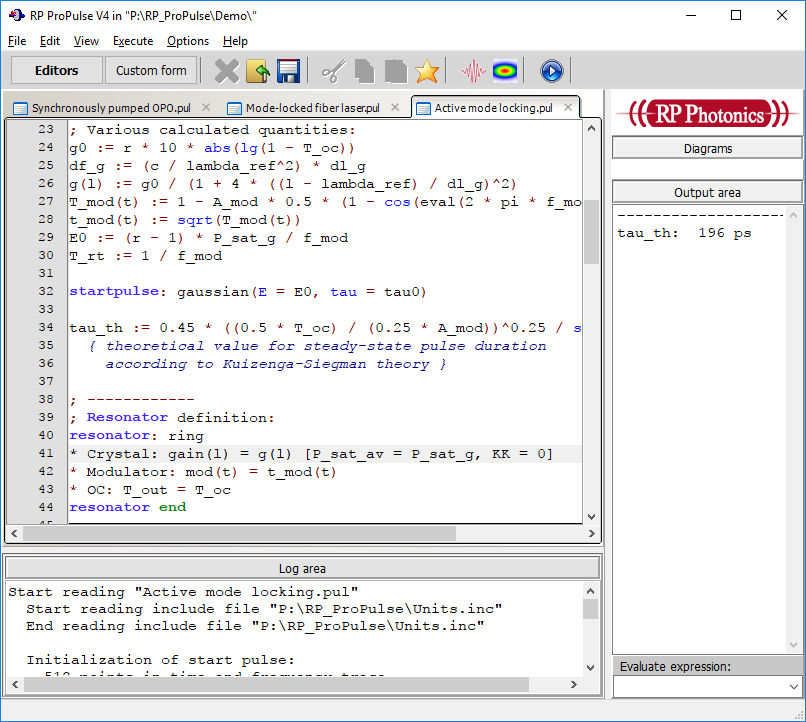Click the copy pages icon
This screenshot has width=806, height=722.
pos(364,71)
